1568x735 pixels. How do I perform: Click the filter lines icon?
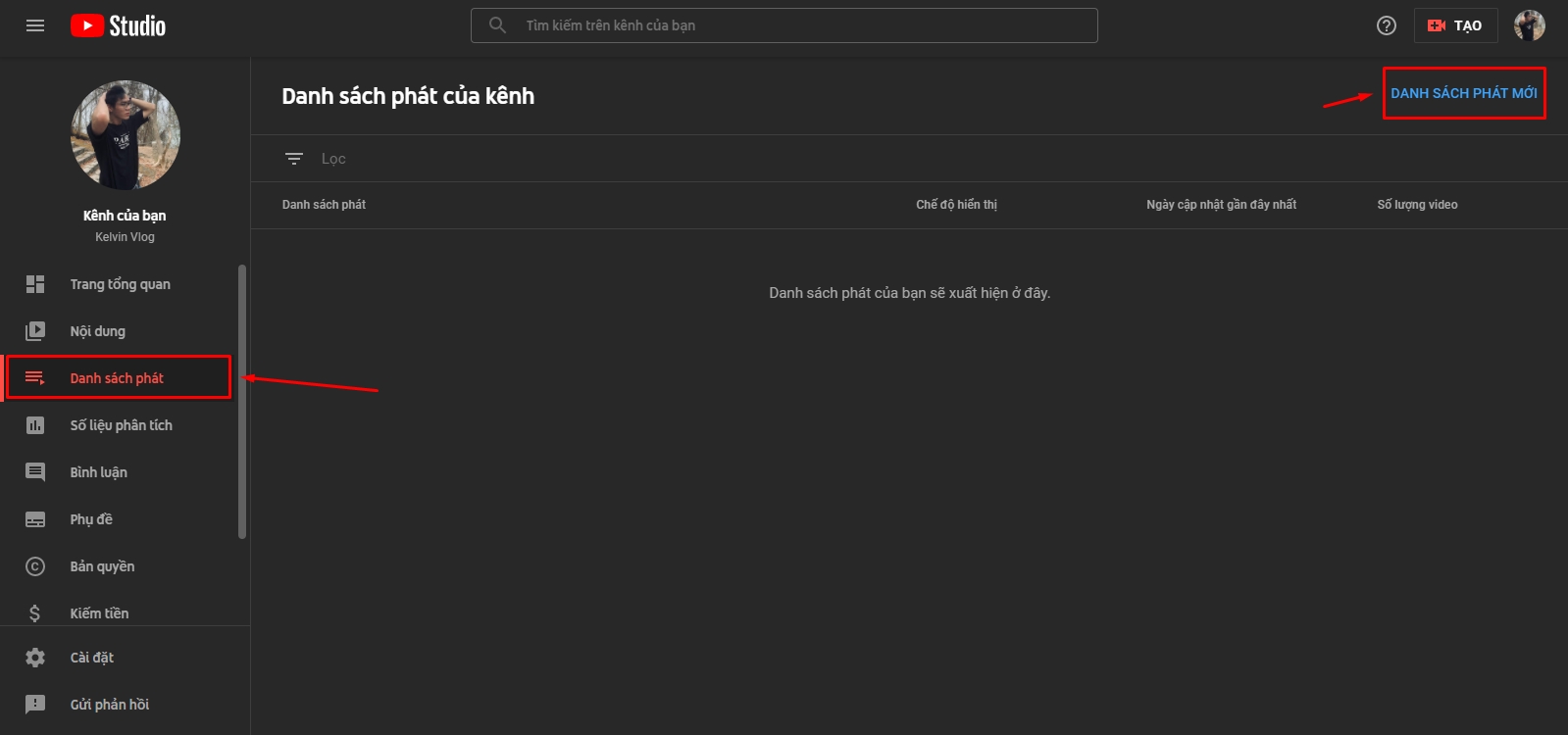pos(293,159)
